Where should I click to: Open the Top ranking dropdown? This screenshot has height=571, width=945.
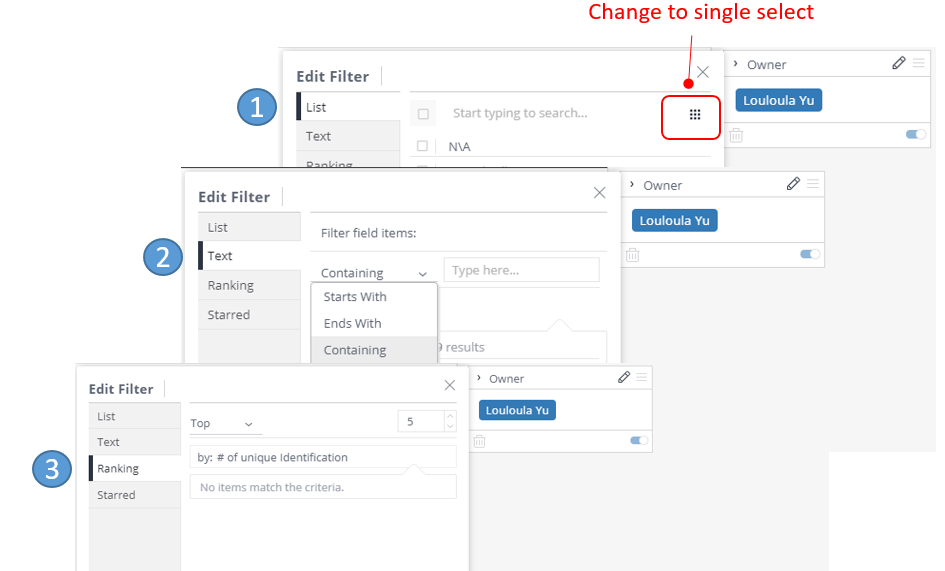222,423
